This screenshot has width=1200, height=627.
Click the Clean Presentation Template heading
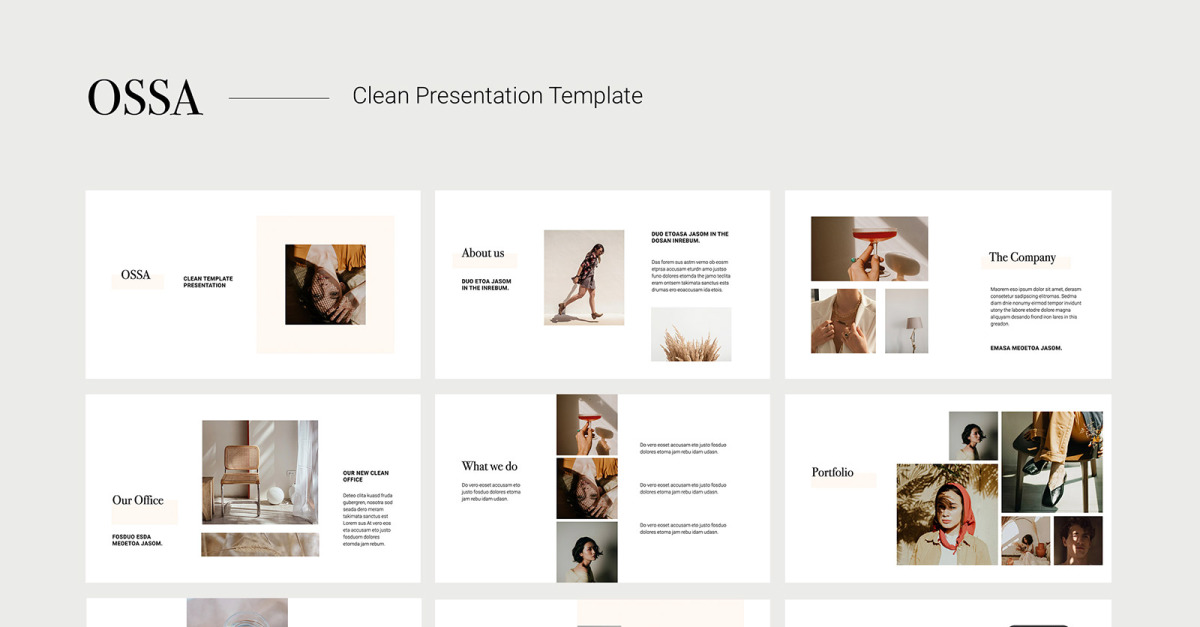pos(497,96)
